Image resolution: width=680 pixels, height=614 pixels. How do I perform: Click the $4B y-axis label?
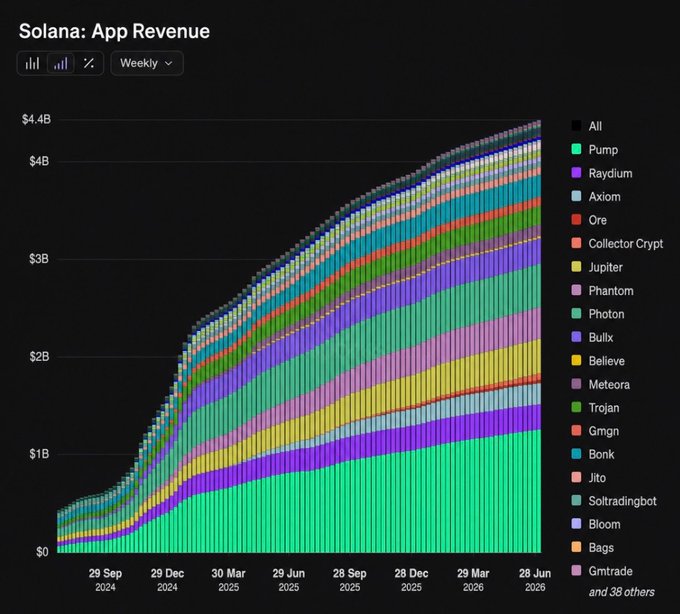click(x=39, y=161)
